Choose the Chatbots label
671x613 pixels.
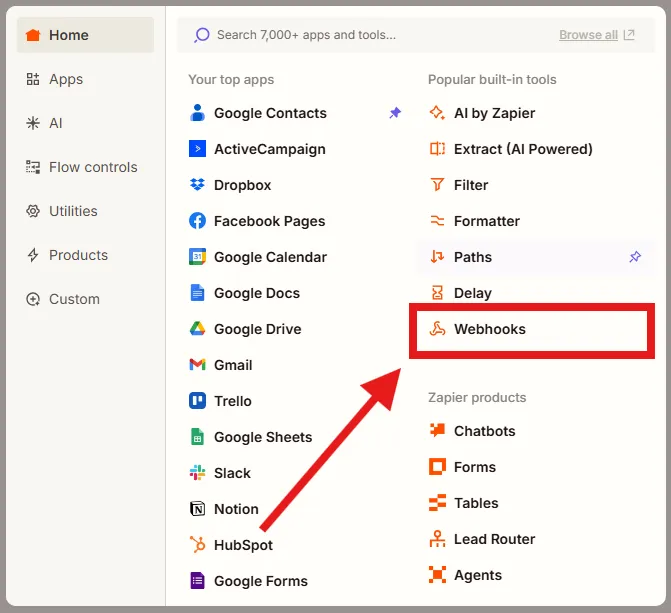[484, 431]
